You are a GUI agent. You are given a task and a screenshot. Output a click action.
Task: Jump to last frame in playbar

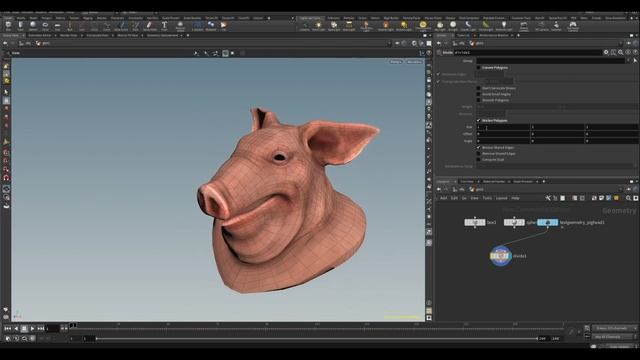[41, 328]
